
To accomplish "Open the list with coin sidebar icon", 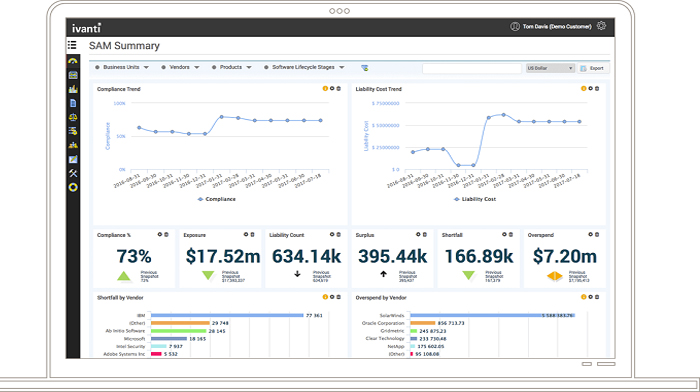I will [x=73, y=131].
